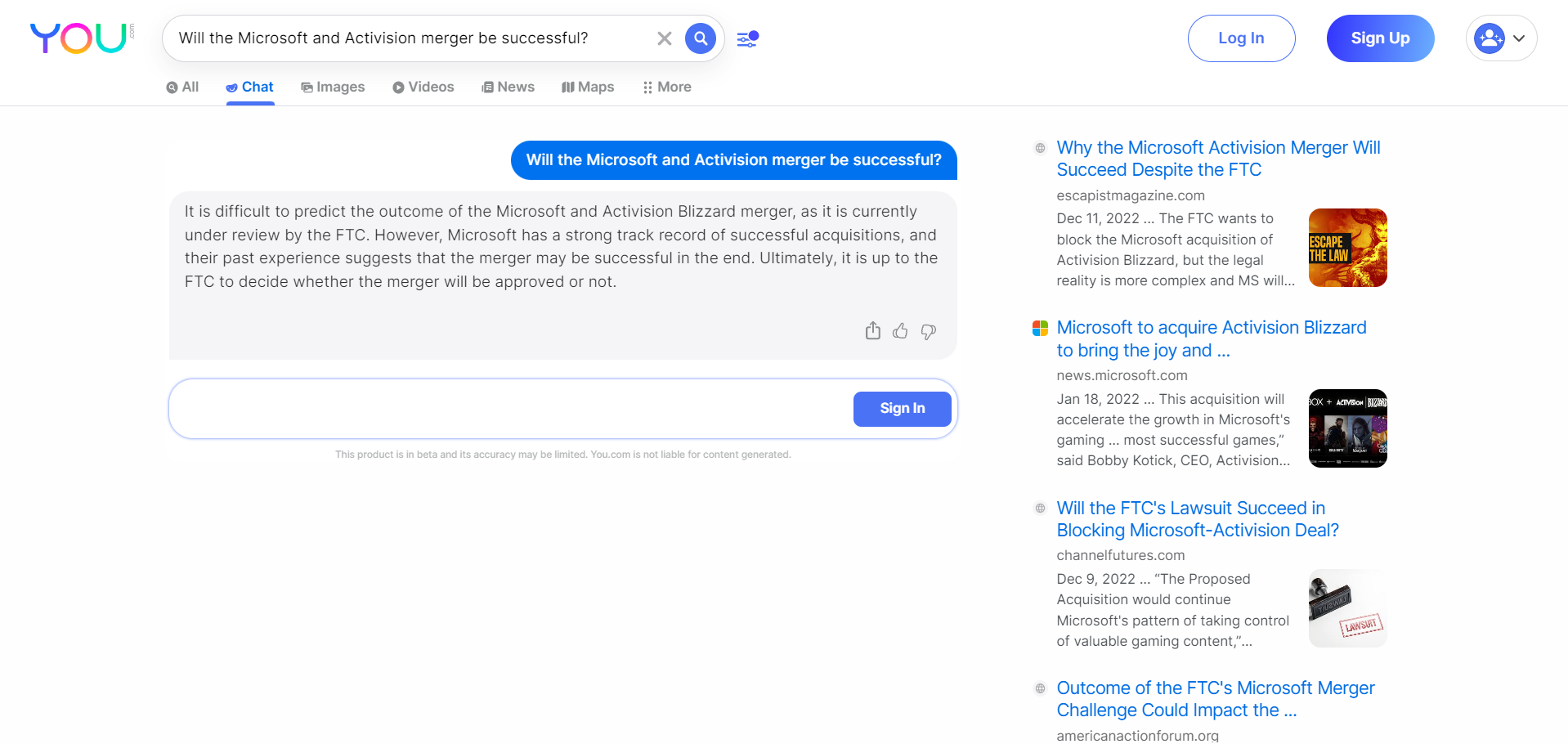Image resolution: width=1568 pixels, height=744 pixels.
Task: Click the Escape the Law thumbnail
Action: pos(1348,248)
